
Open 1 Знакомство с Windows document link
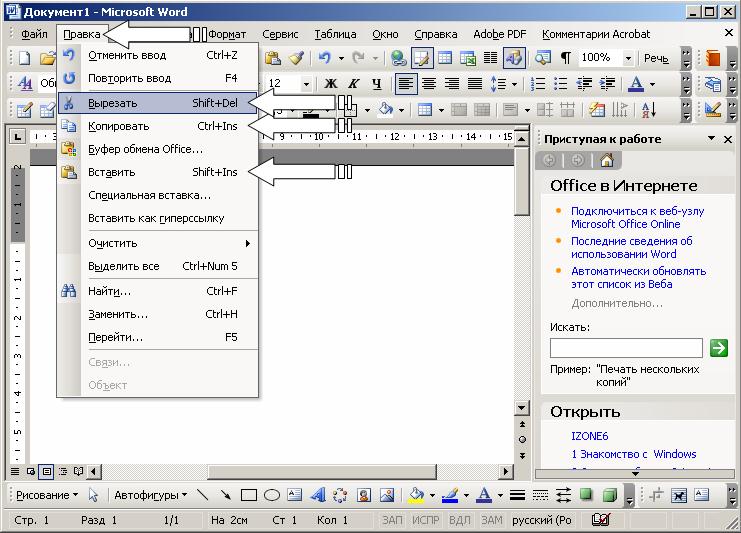pos(633,454)
